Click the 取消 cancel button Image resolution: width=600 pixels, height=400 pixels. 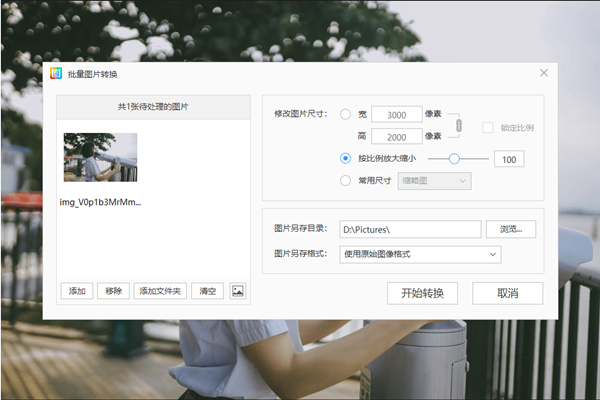click(507, 294)
